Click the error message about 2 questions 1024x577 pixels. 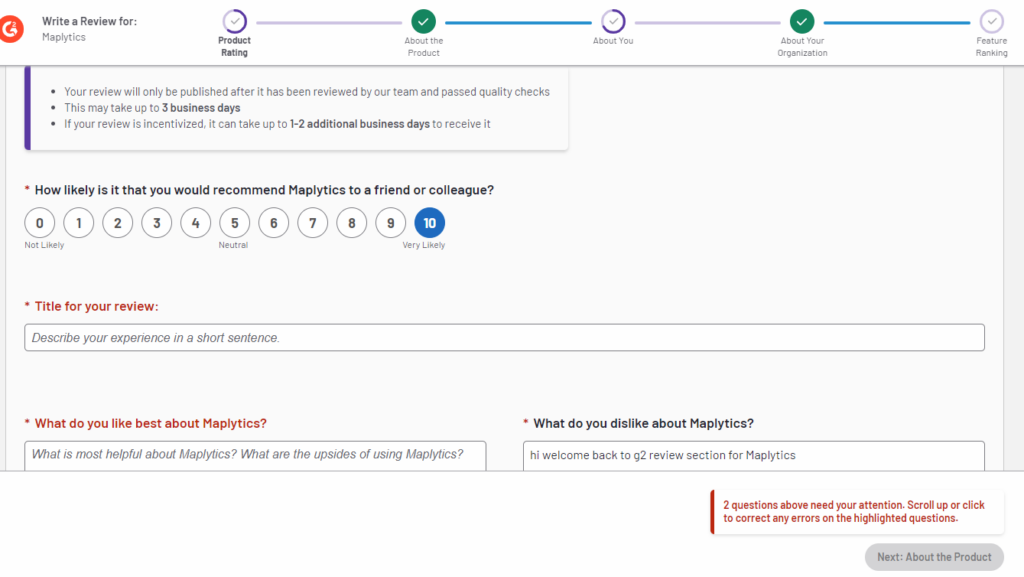tap(857, 511)
